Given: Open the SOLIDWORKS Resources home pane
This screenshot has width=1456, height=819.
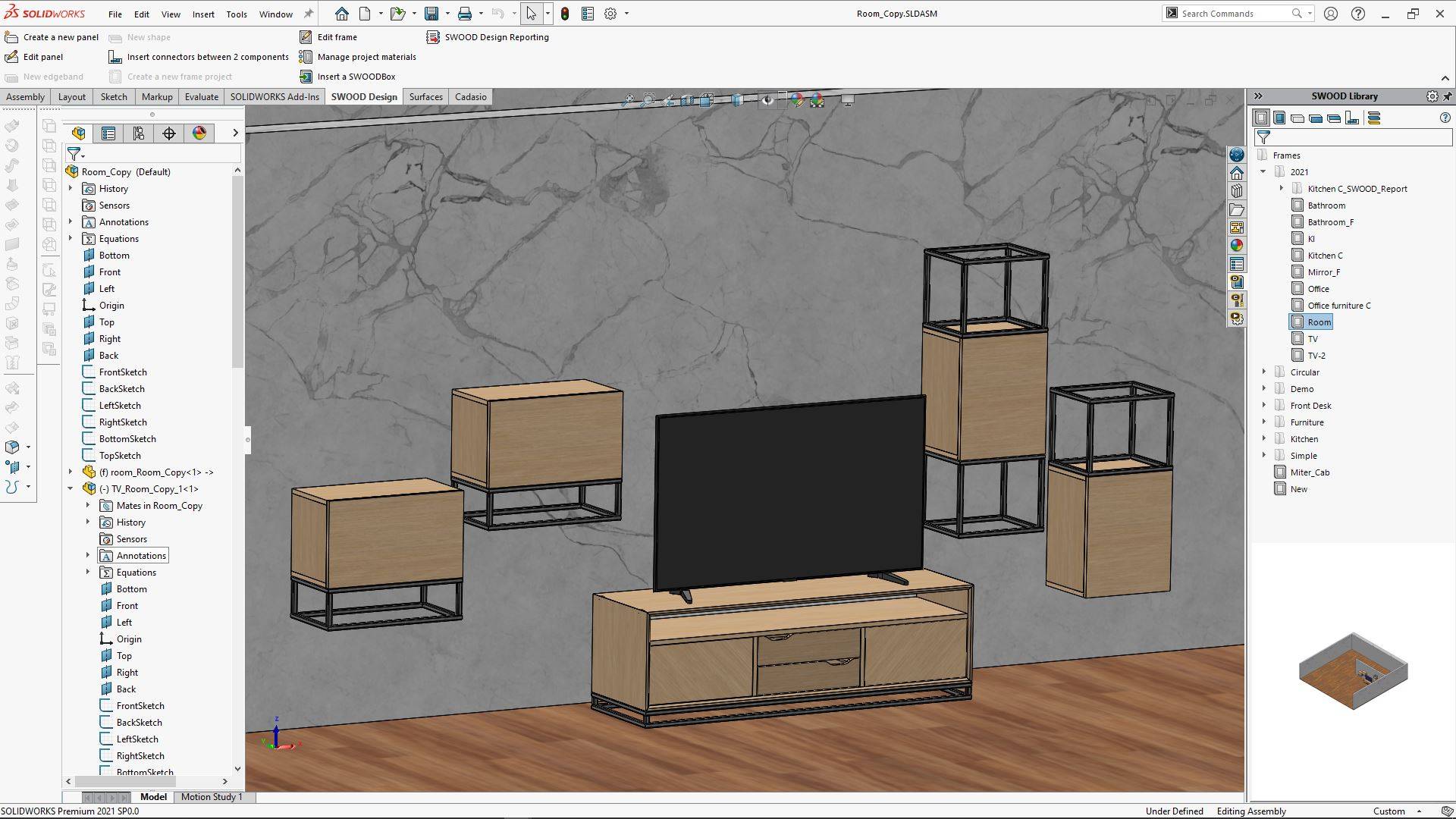Looking at the screenshot, I should pos(1237,173).
